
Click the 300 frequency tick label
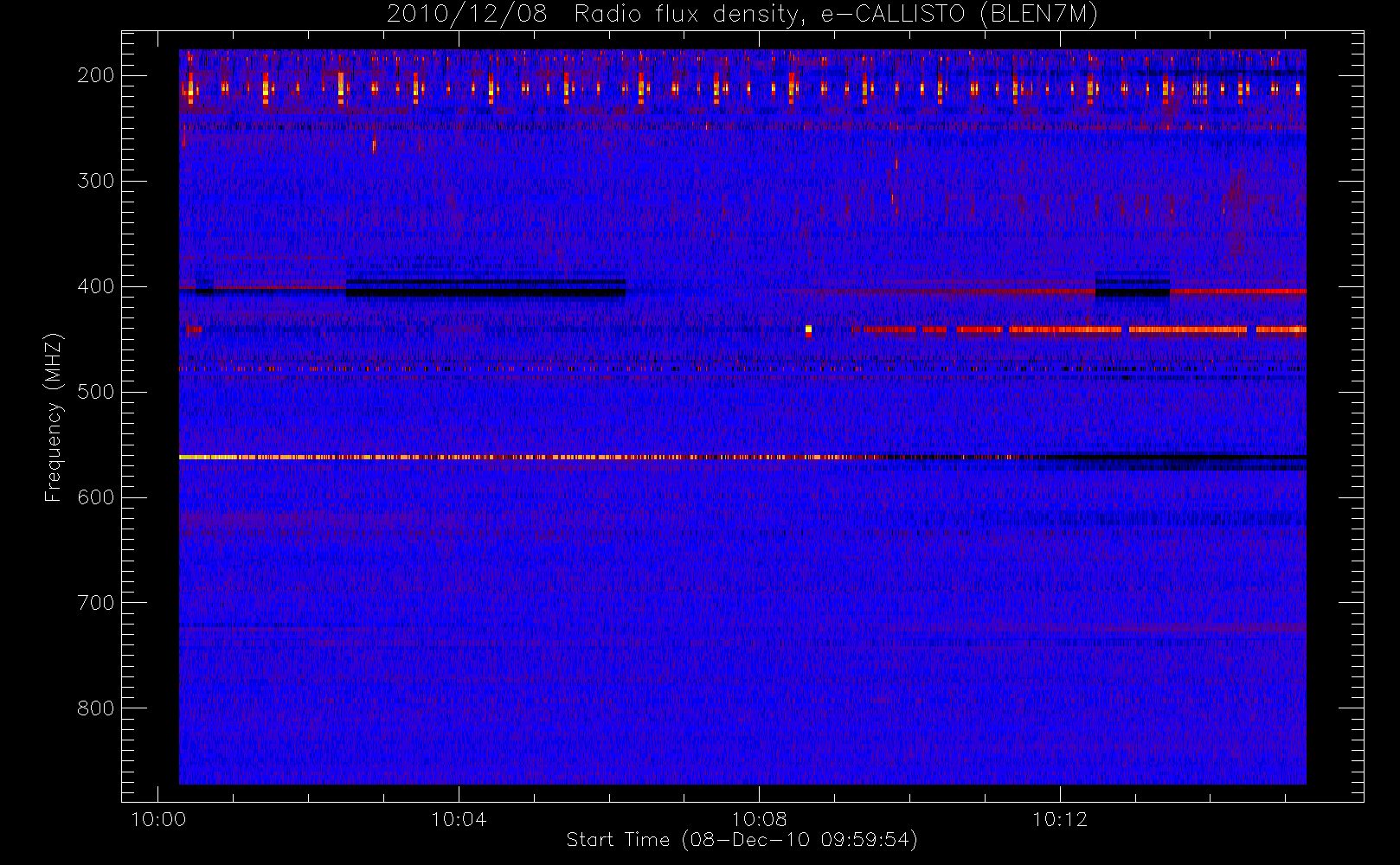(96, 181)
